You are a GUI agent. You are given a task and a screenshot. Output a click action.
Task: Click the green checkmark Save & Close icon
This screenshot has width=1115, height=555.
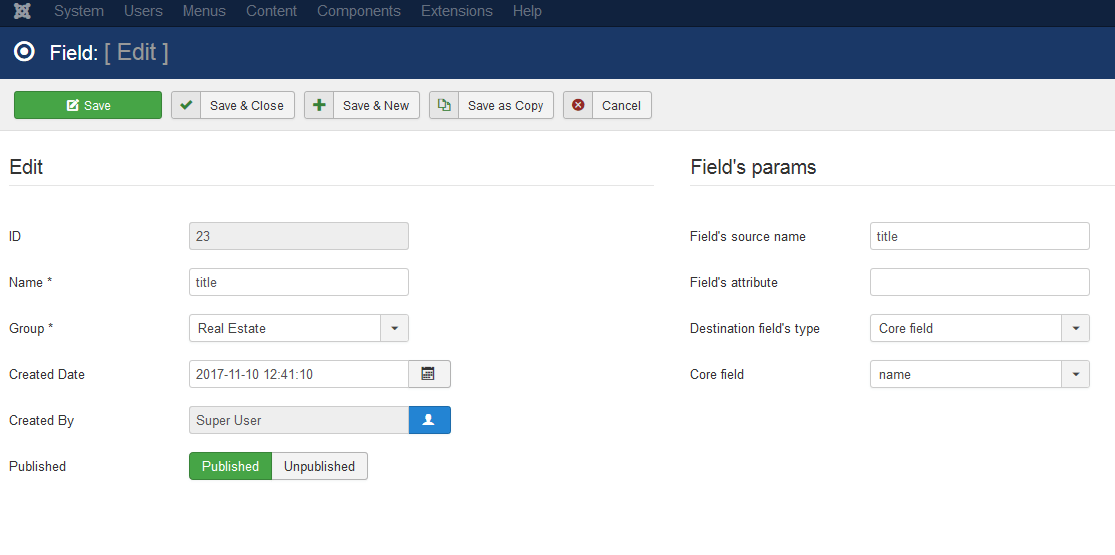[x=186, y=105]
